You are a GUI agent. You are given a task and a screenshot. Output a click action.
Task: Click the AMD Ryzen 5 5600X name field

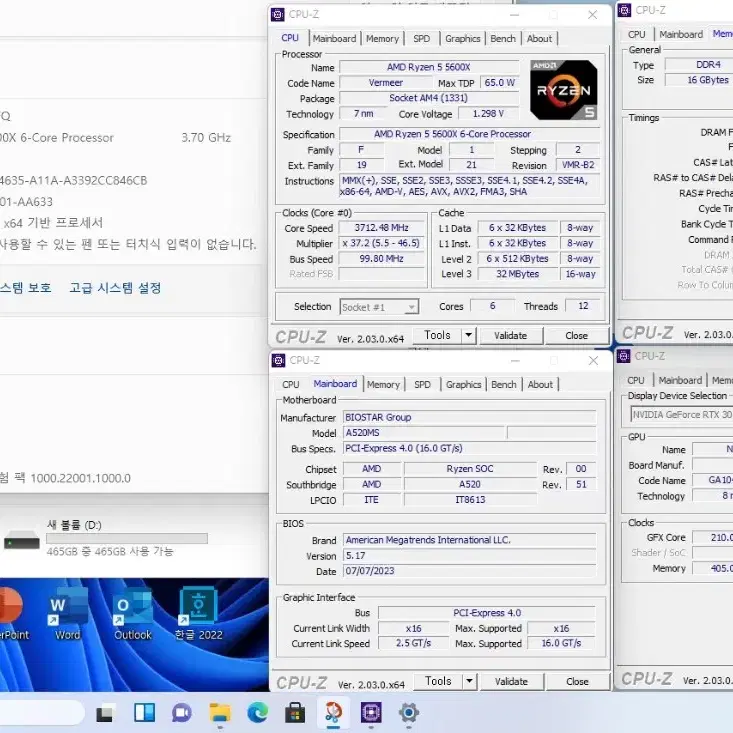(429, 67)
